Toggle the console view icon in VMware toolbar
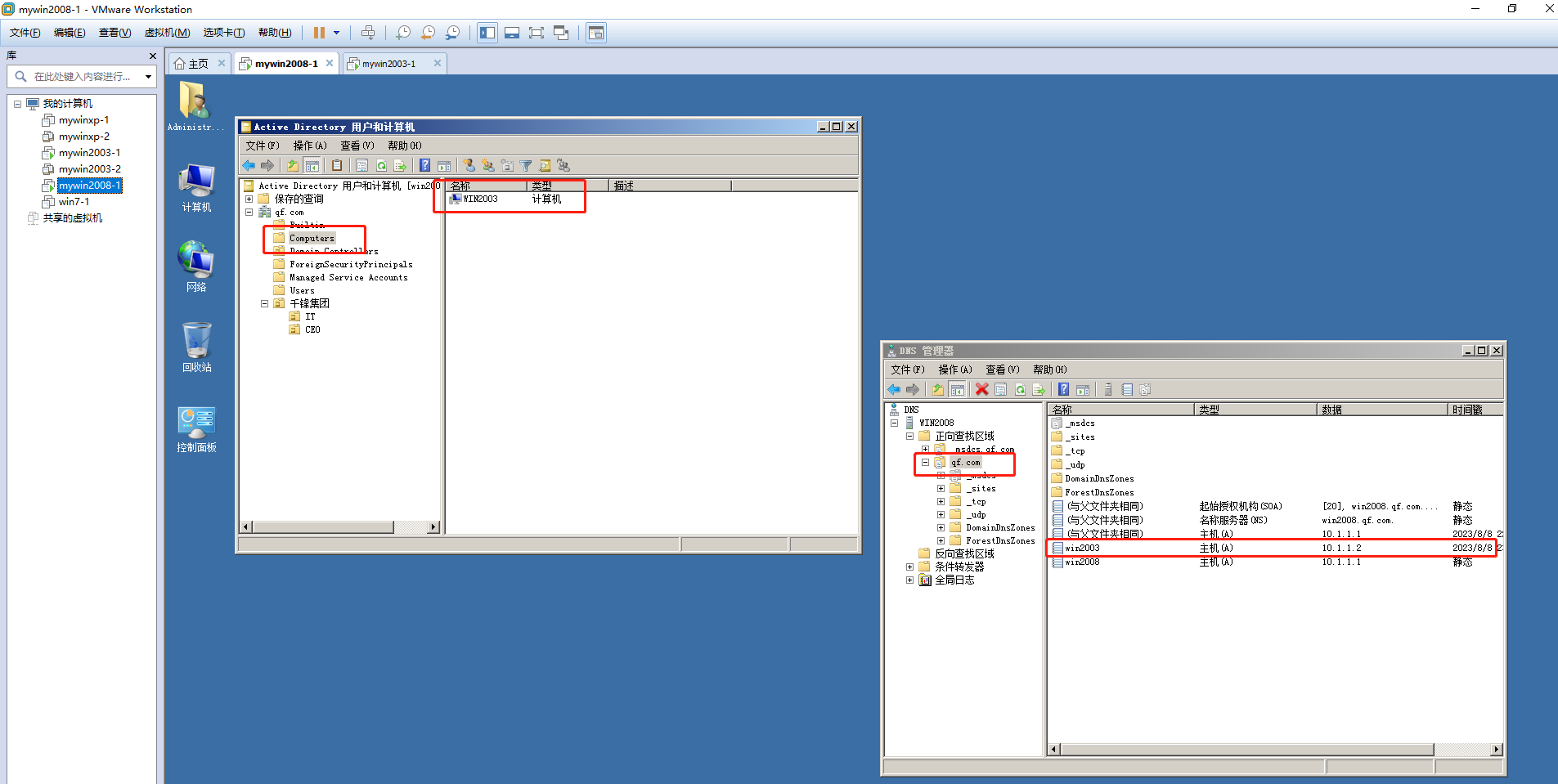Viewport: 1558px width, 784px height. pyautogui.click(x=596, y=33)
